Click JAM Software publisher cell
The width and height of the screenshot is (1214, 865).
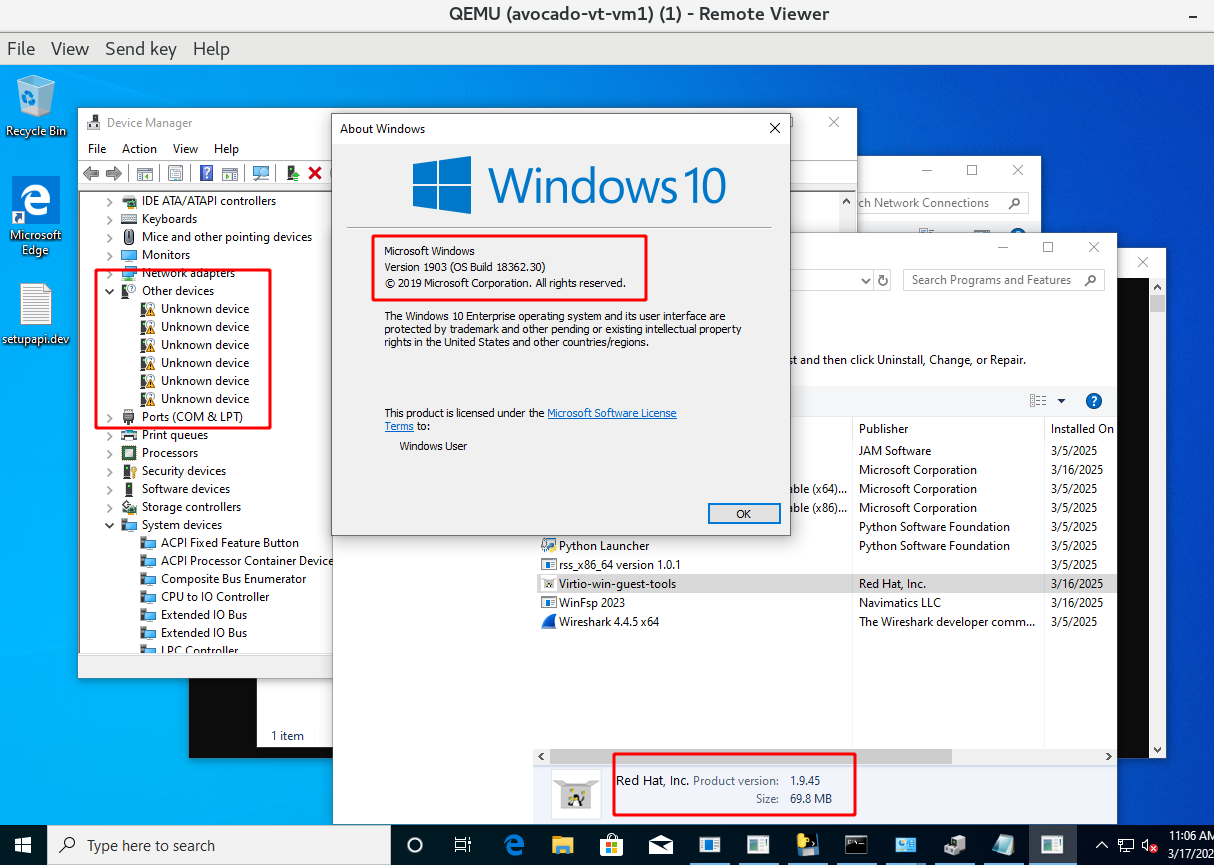click(x=894, y=451)
